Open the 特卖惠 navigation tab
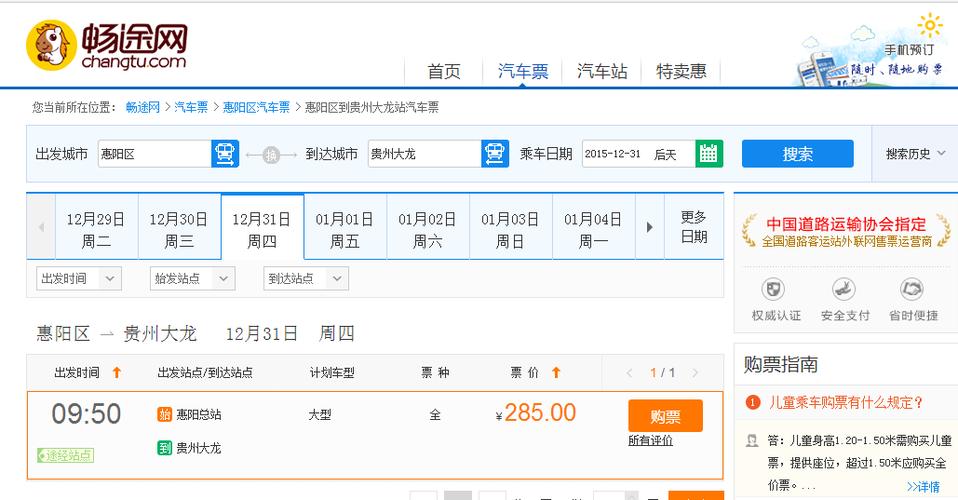The height and width of the screenshot is (500, 958). click(x=681, y=72)
